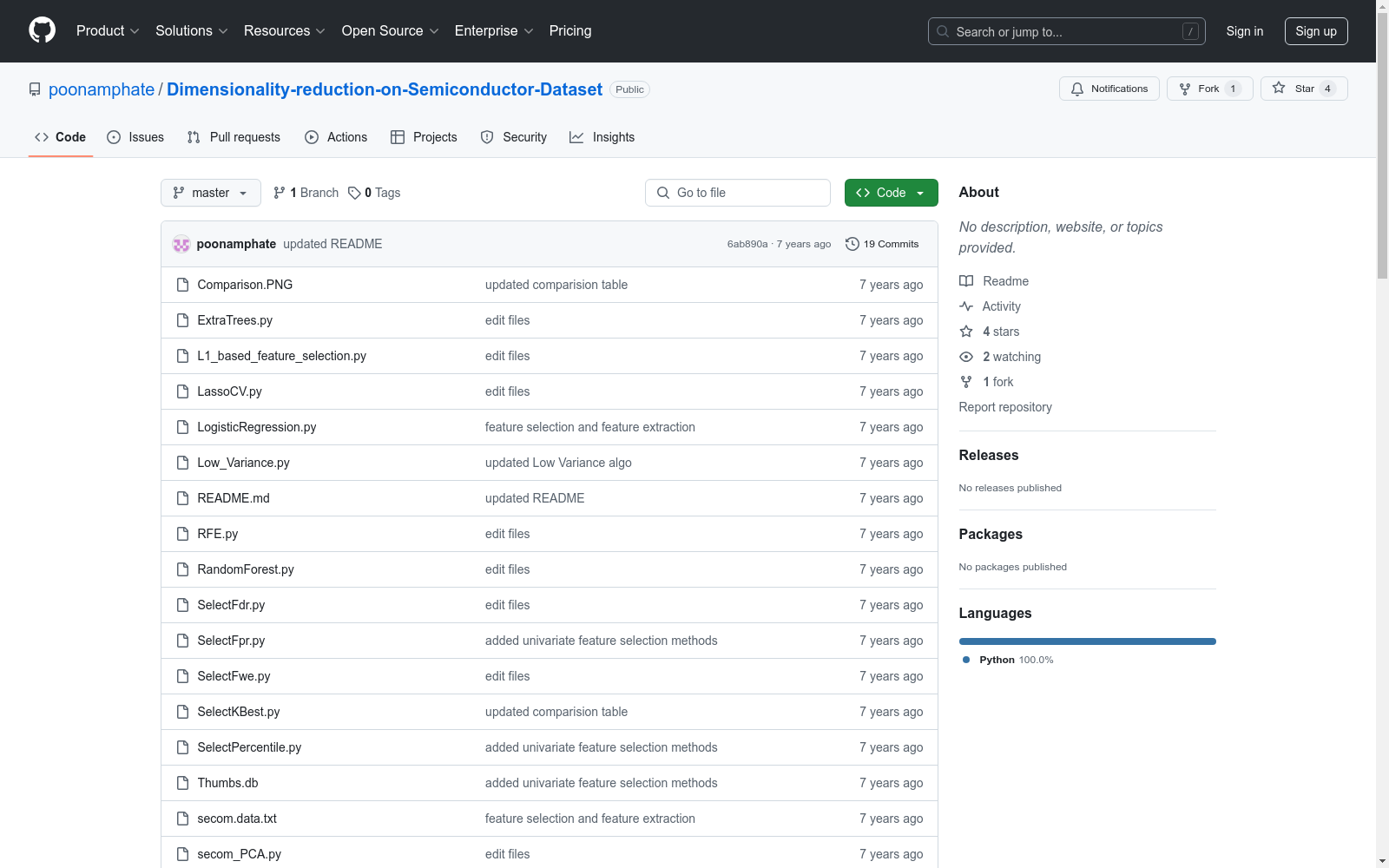This screenshot has height=868, width=1389.
Task: Expand the green Code dropdown button
Action: [891, 193]
